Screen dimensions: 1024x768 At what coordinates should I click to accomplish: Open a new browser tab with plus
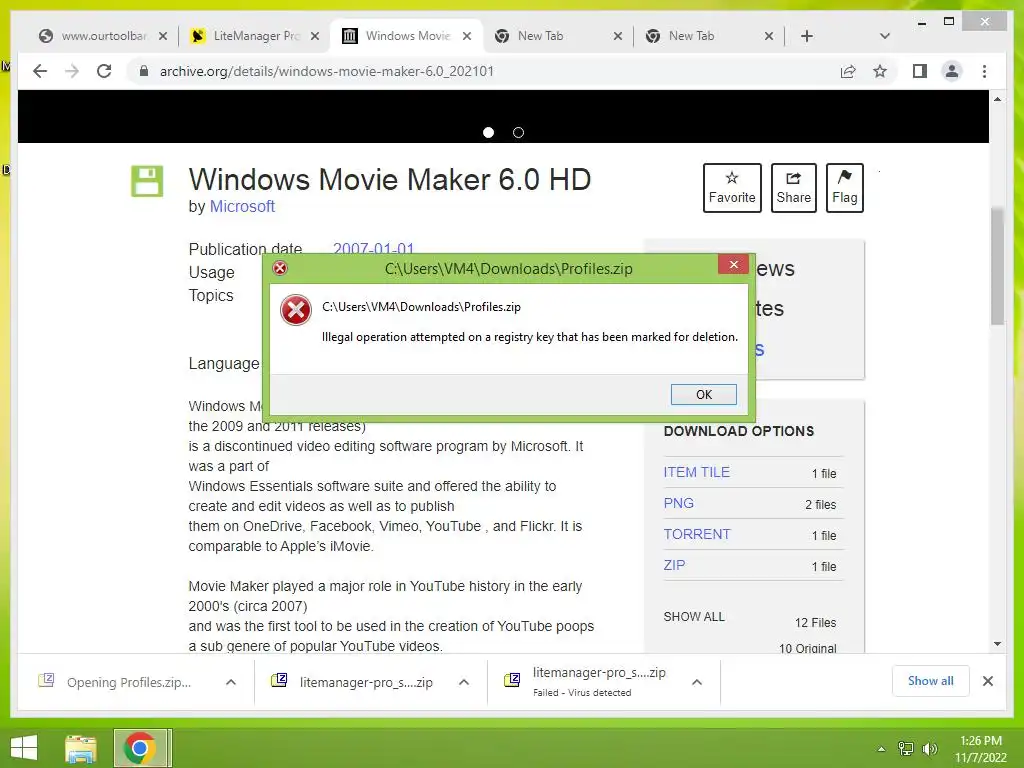tap(807, 36)
